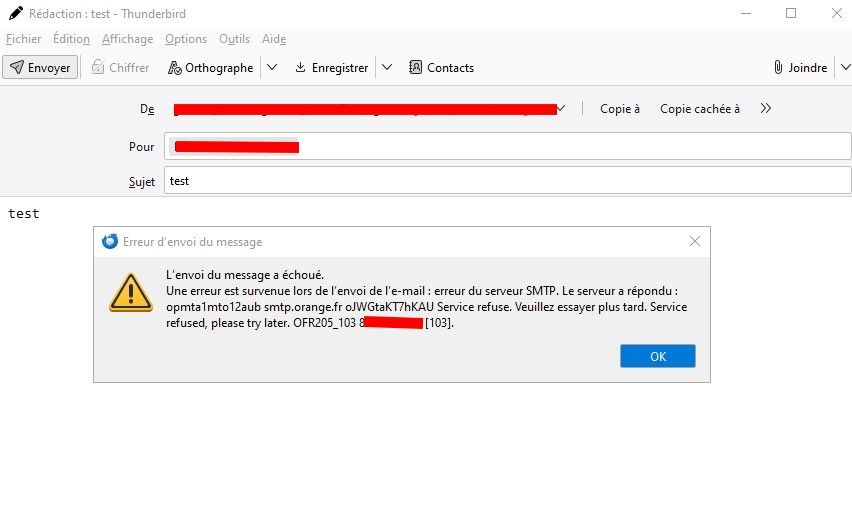Click the error text 'Service refuse. Veuillez essayer plus tard.'

(542, 307)
